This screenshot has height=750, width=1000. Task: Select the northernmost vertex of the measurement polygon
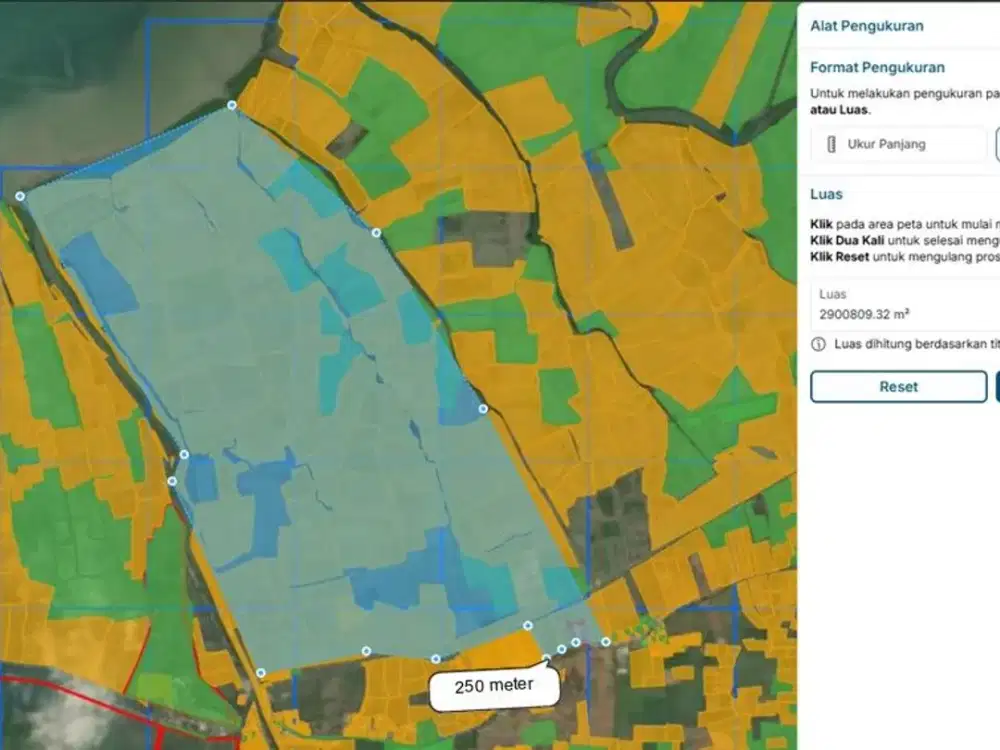point(232,105)
